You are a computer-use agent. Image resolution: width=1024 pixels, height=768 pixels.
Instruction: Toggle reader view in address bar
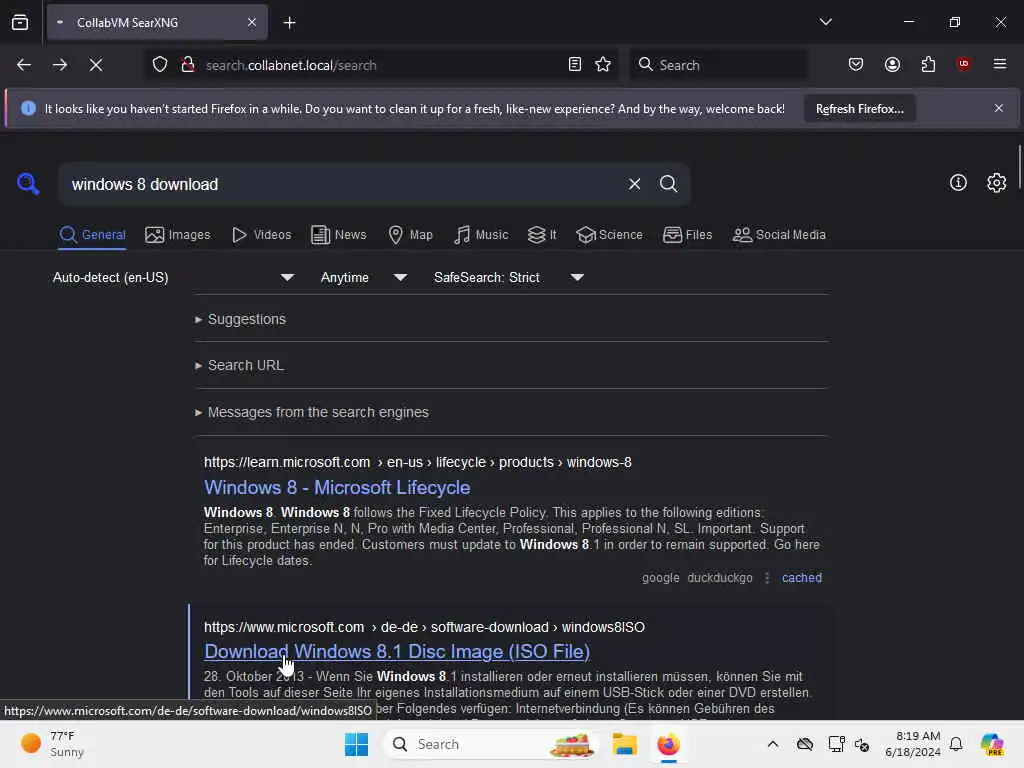[575, 65]
